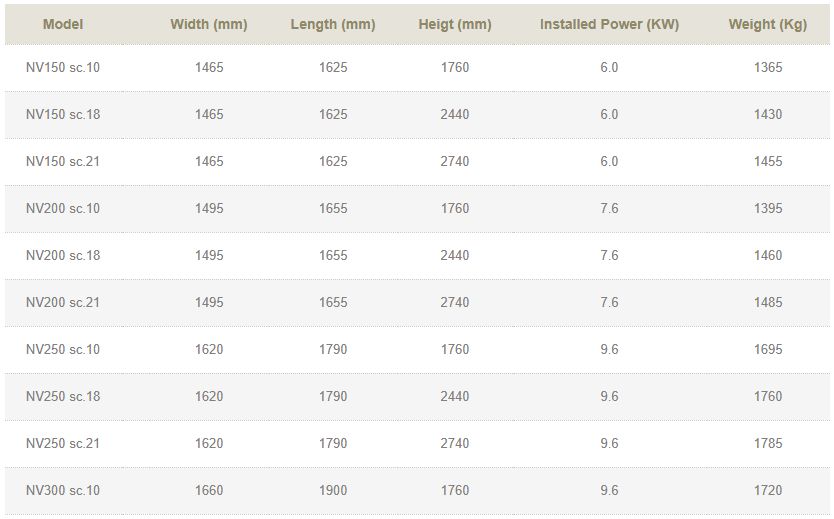Select the NV250 sc.18 model cell
The image size is (834, 519).
(63, 397)
